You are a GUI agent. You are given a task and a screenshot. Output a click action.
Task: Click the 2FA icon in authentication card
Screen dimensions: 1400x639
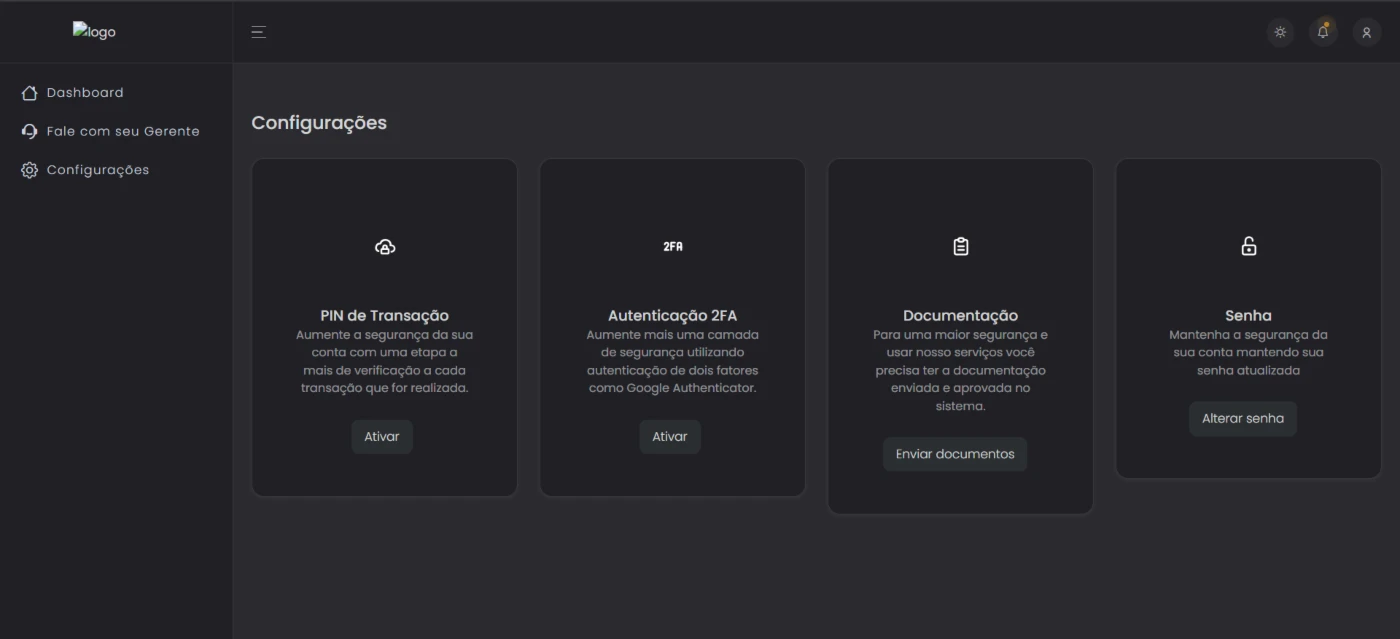coord(672,246)
